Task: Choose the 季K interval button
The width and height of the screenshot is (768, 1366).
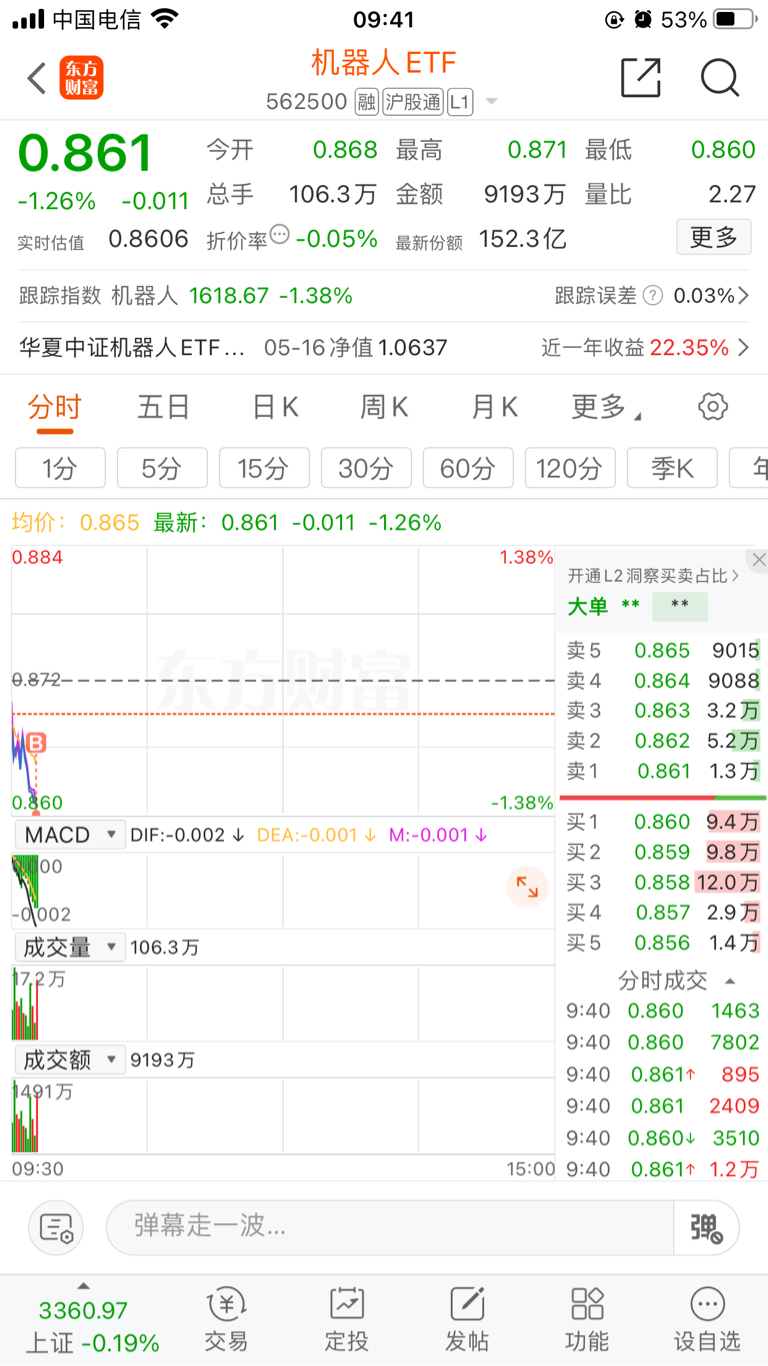Action: click(x=672, y=468)
